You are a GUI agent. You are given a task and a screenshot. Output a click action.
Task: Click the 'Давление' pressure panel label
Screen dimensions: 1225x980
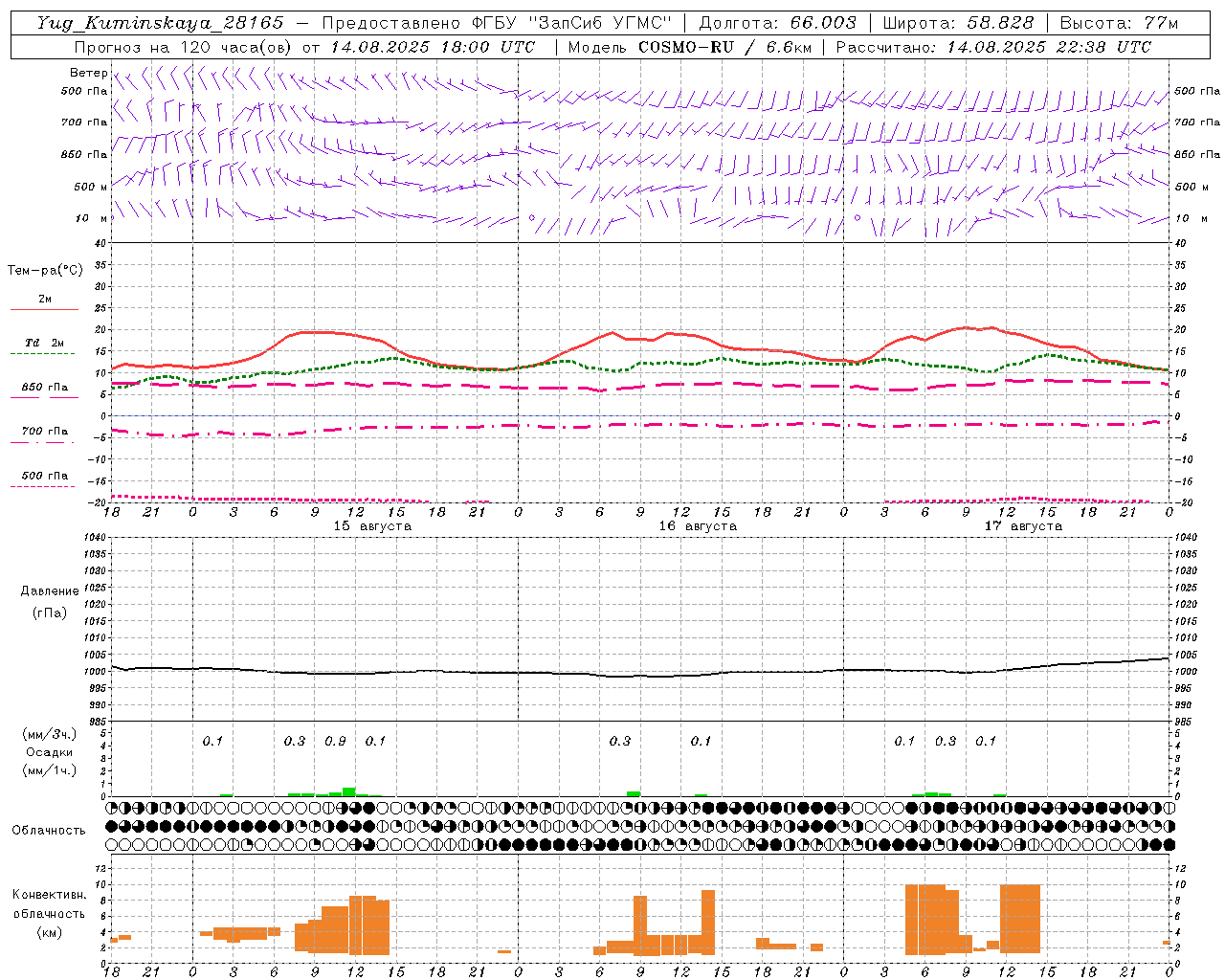coord(50,591)
